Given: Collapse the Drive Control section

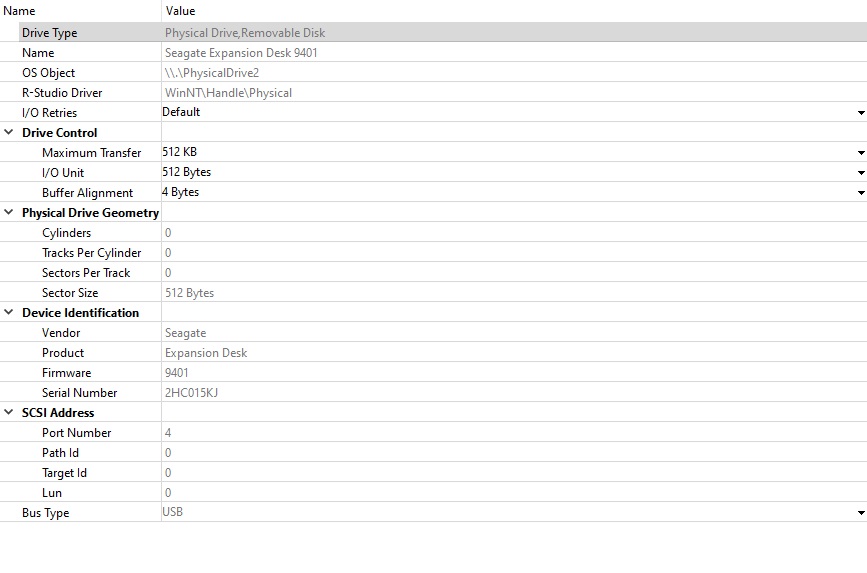Looking at the screenshot, I should tap(9, 132).
